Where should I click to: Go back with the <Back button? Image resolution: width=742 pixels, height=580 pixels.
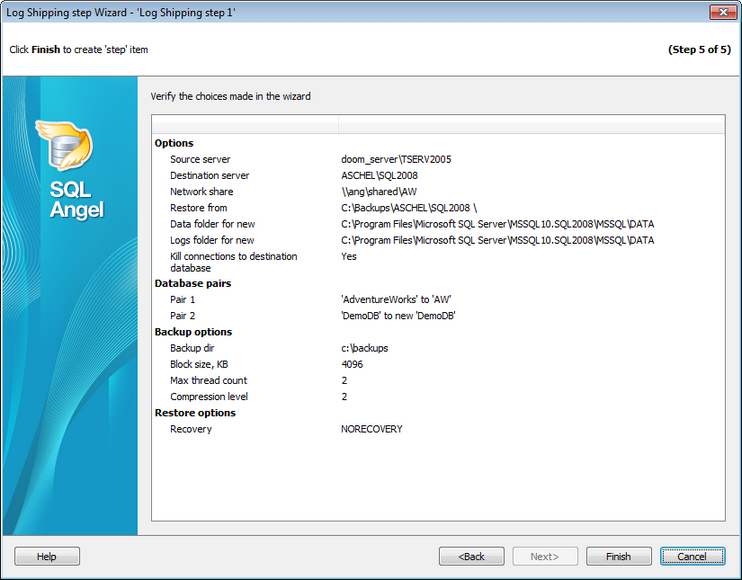tap(471, 556)
